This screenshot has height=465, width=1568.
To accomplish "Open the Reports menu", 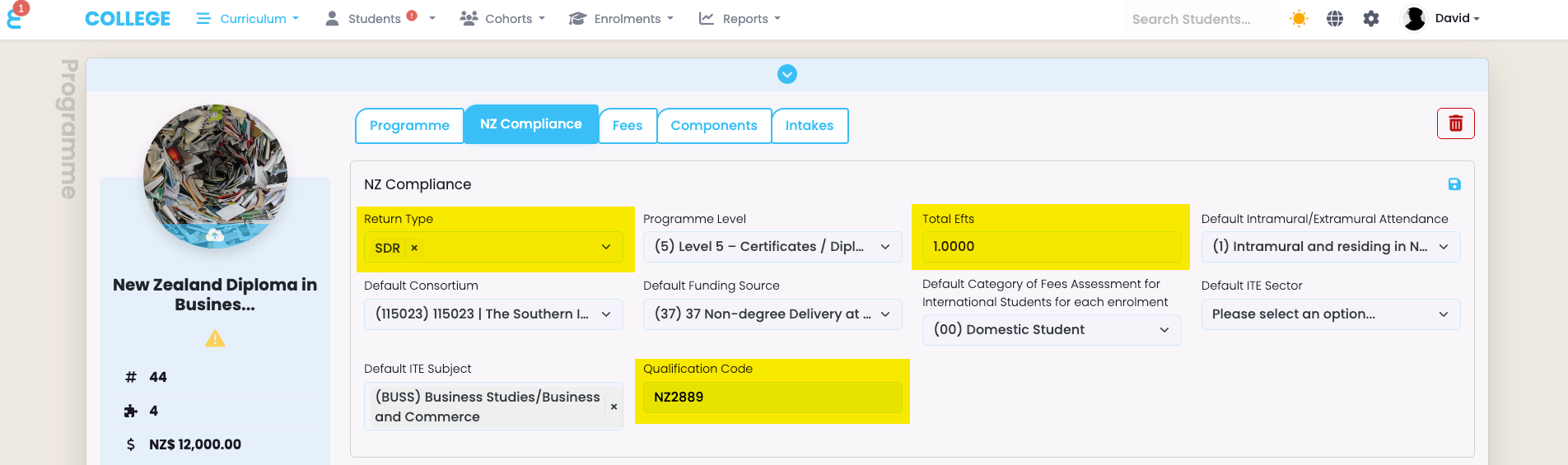I will click(740, 19).
